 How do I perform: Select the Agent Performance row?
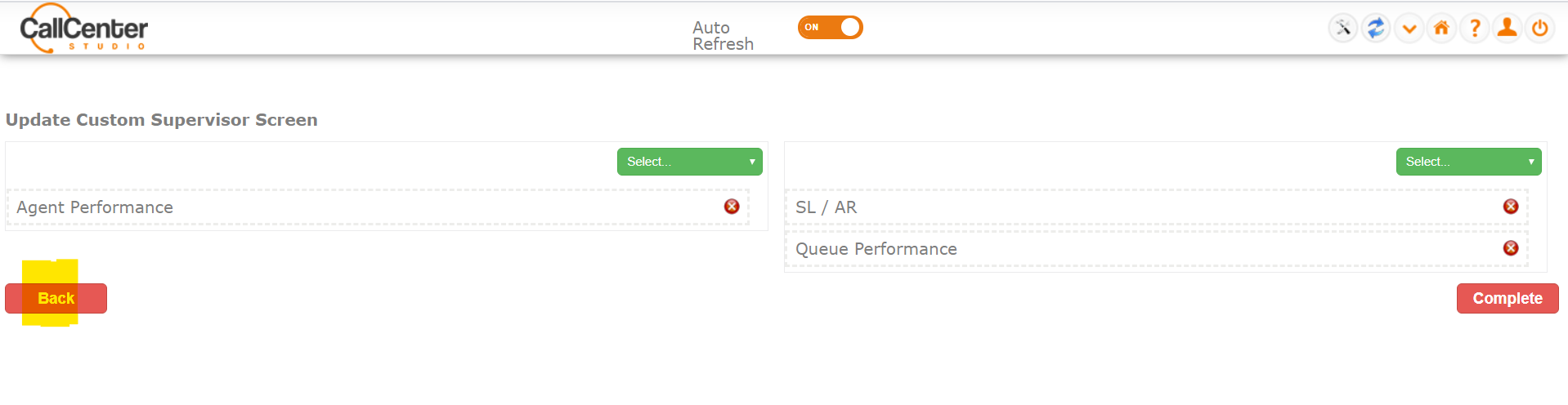378,207
